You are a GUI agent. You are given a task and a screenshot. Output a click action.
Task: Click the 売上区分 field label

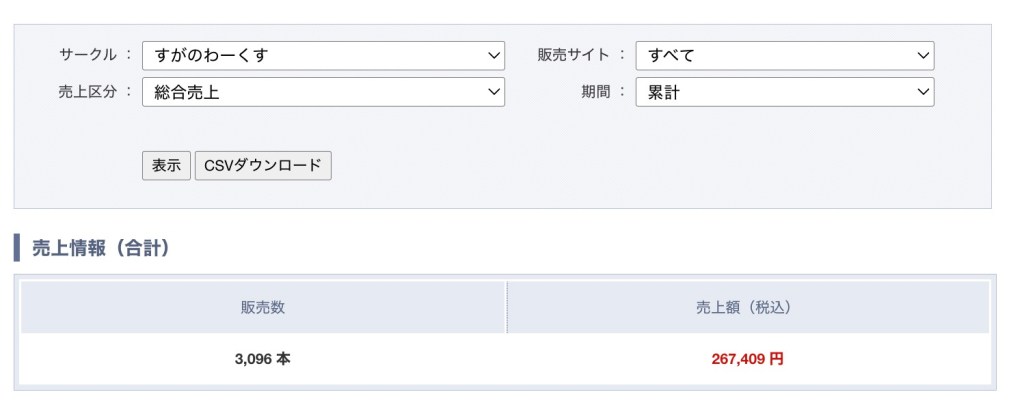point(88,92)
